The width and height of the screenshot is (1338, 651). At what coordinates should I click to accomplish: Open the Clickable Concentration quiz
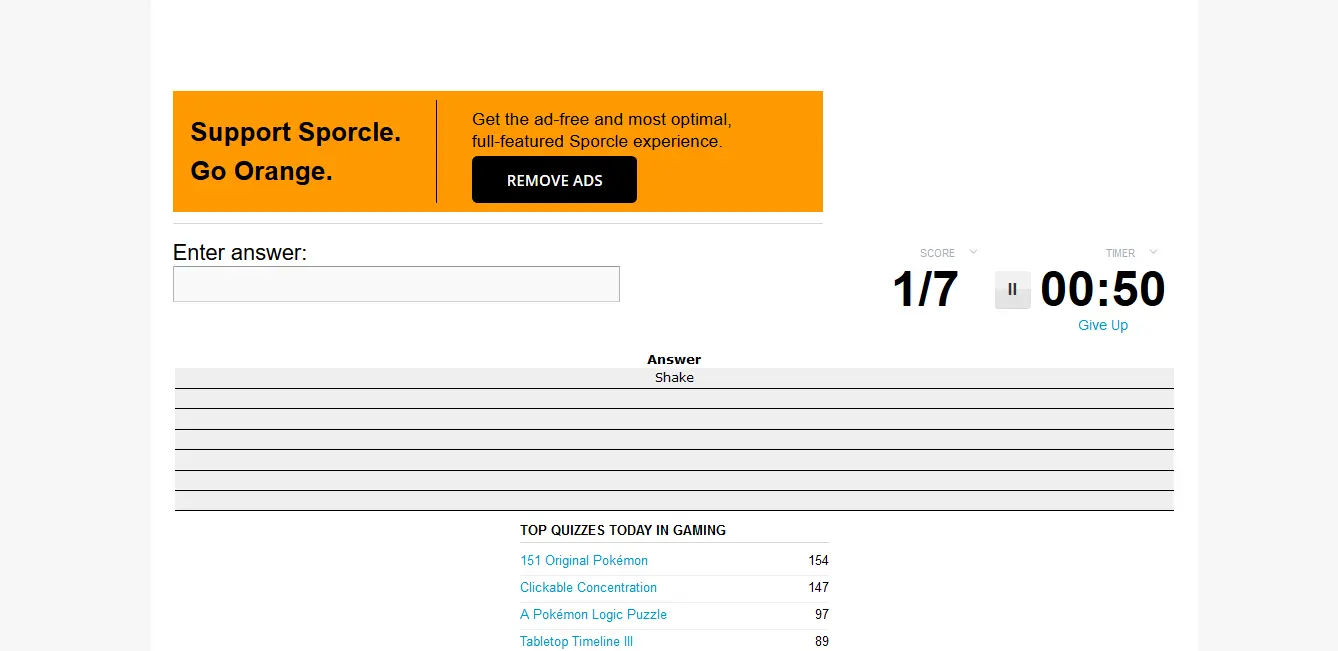[x=588, y=588]
